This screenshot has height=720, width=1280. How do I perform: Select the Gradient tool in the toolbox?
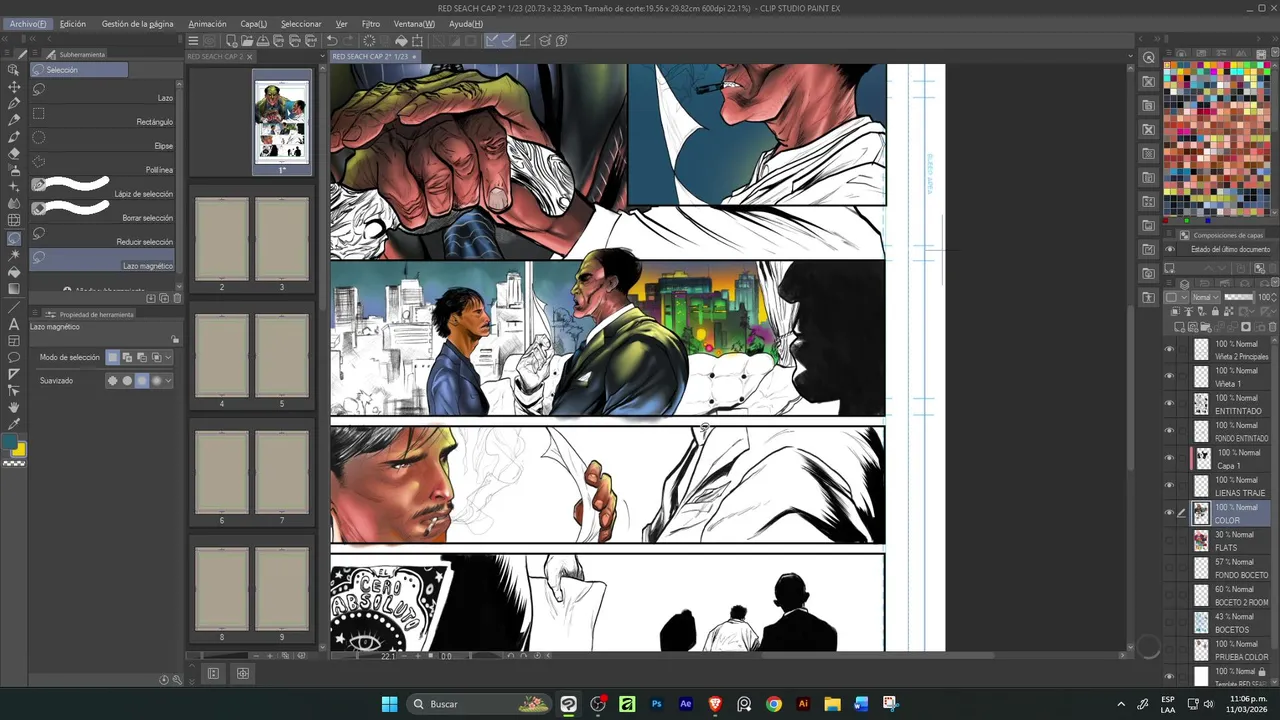click(14, 289)
